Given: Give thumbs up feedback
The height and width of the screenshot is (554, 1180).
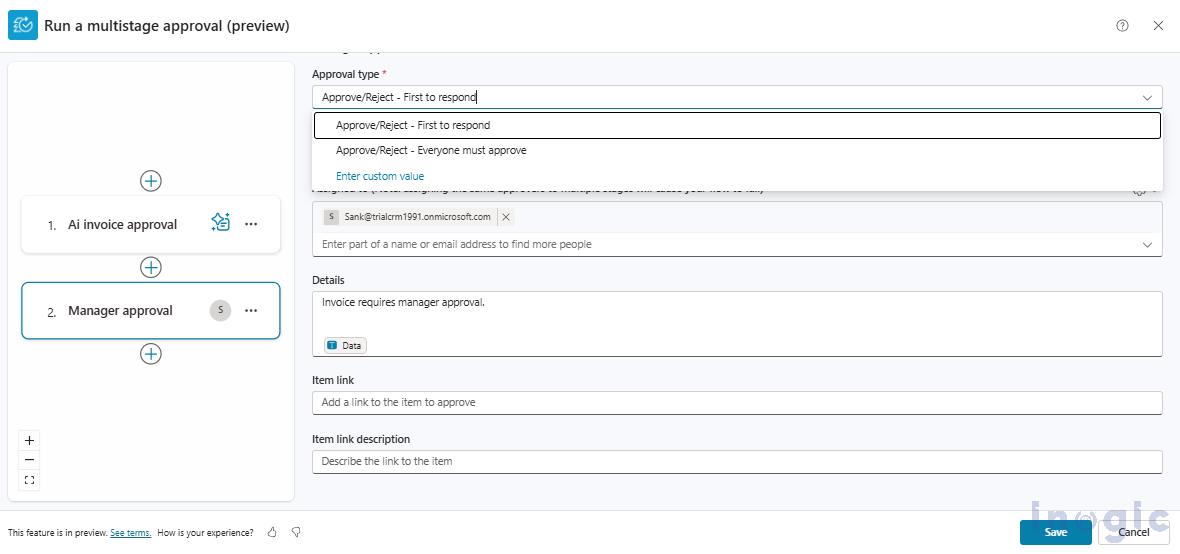Looking at the screenshot, I should coord(272,532).
